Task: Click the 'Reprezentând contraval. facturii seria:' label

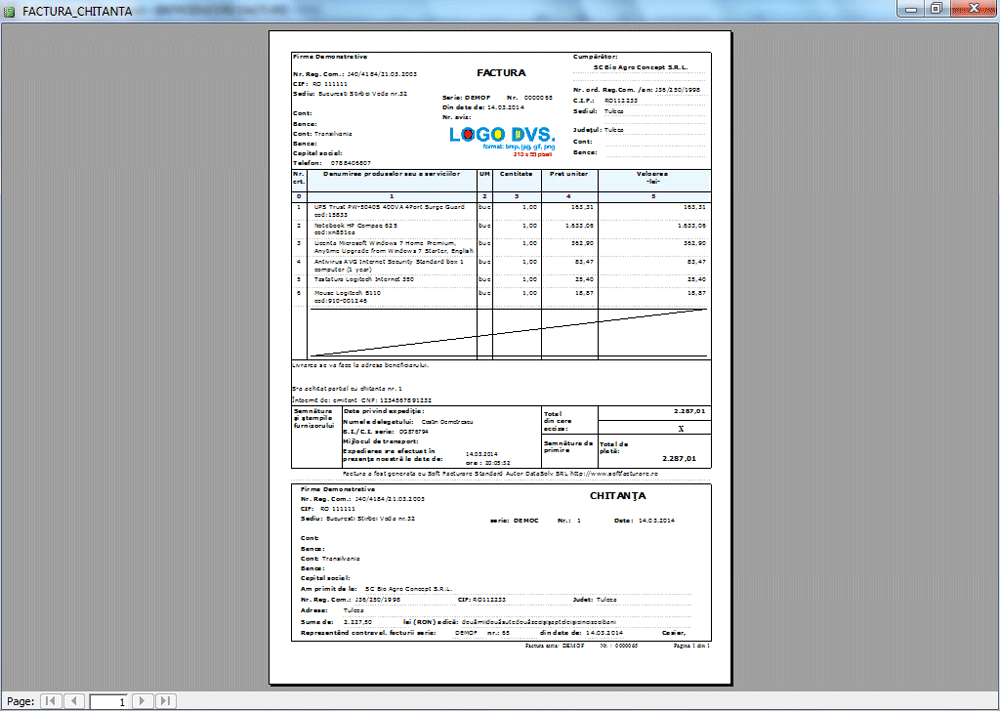Action: tap(368, 633)
